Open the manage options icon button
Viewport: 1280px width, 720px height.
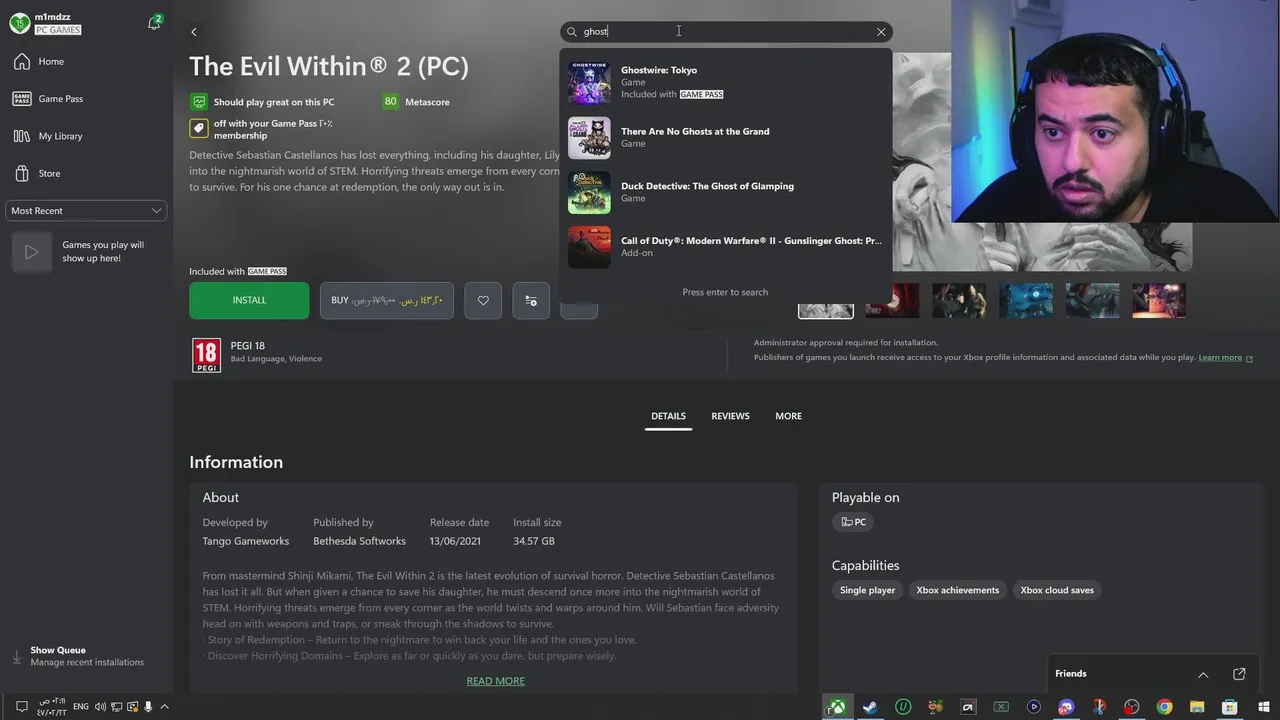[531, 300]
